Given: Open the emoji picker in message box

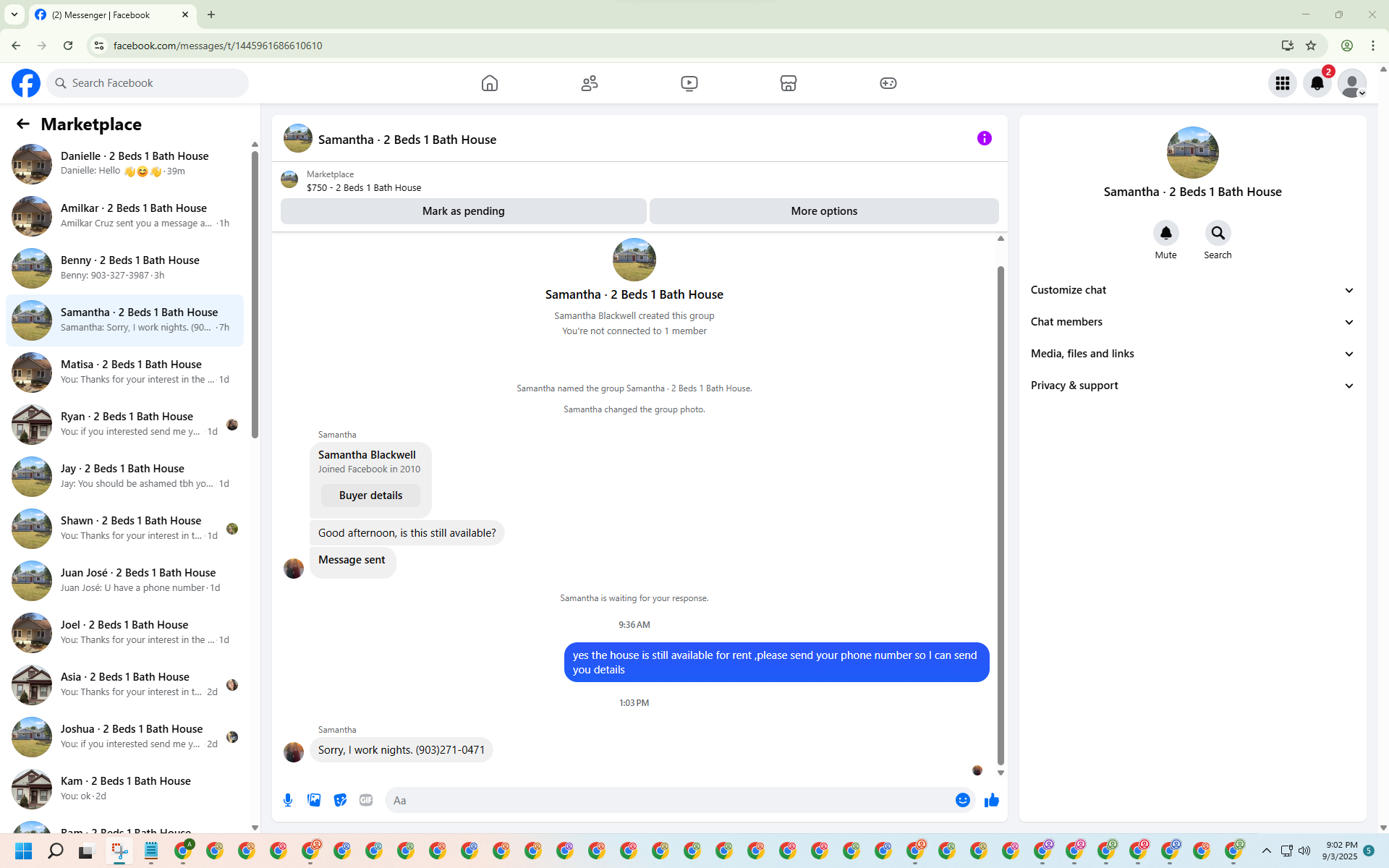Looking at the screenshot, I should [963, 800].
